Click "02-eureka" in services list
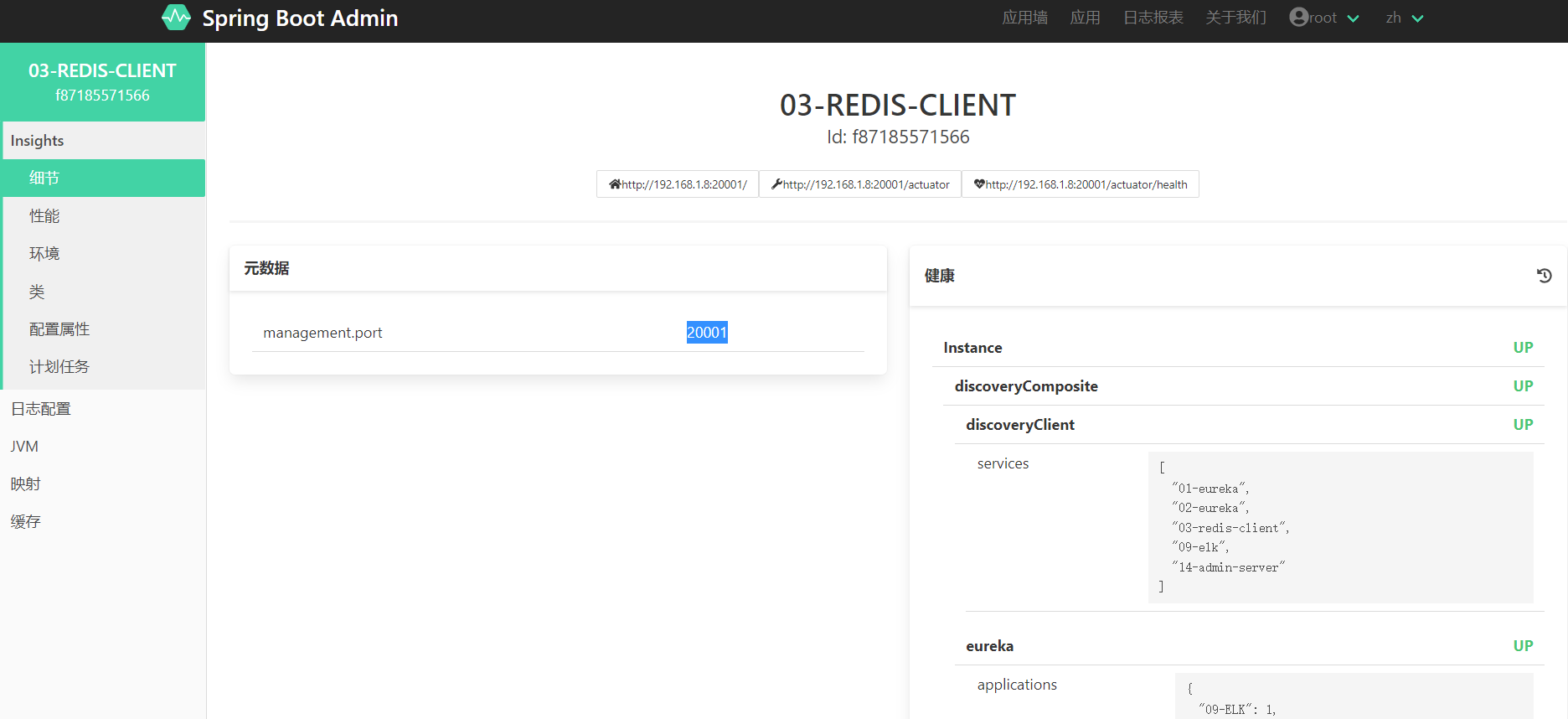The image size is (1568, 719). click(1210, 508)
